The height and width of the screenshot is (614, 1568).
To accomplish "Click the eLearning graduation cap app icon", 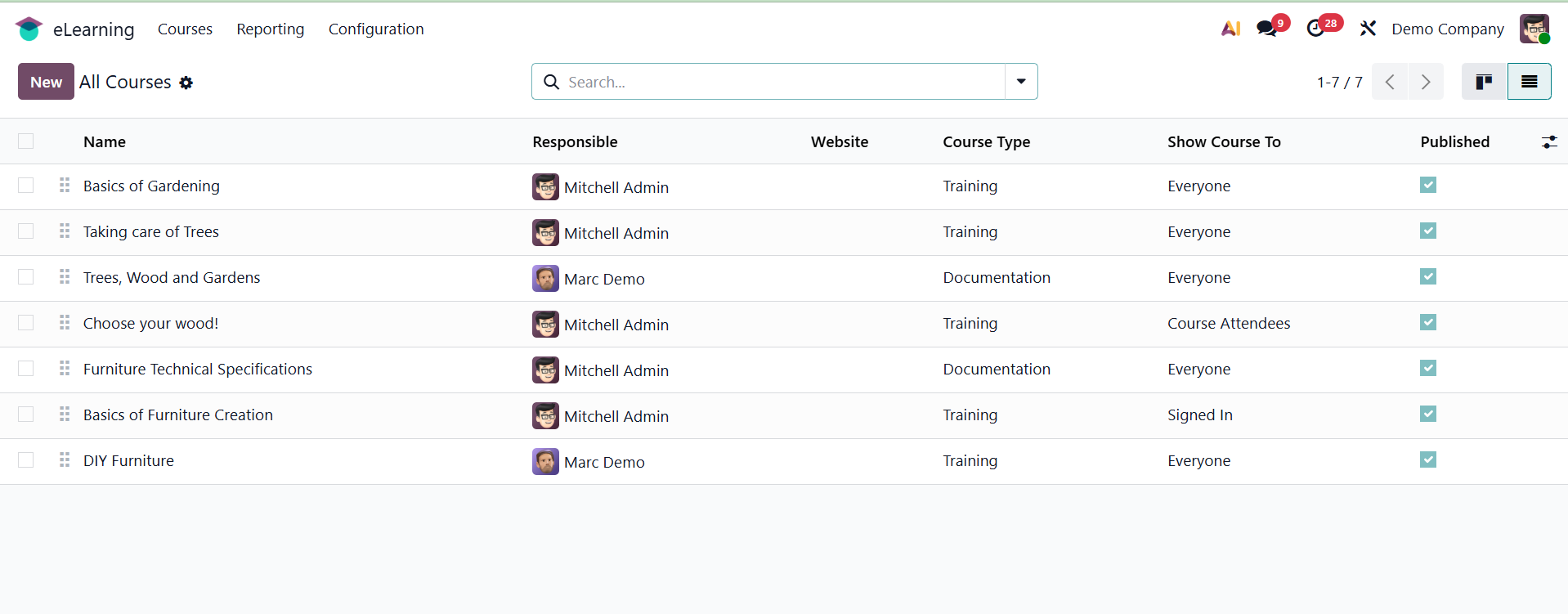I will point(29,29).
